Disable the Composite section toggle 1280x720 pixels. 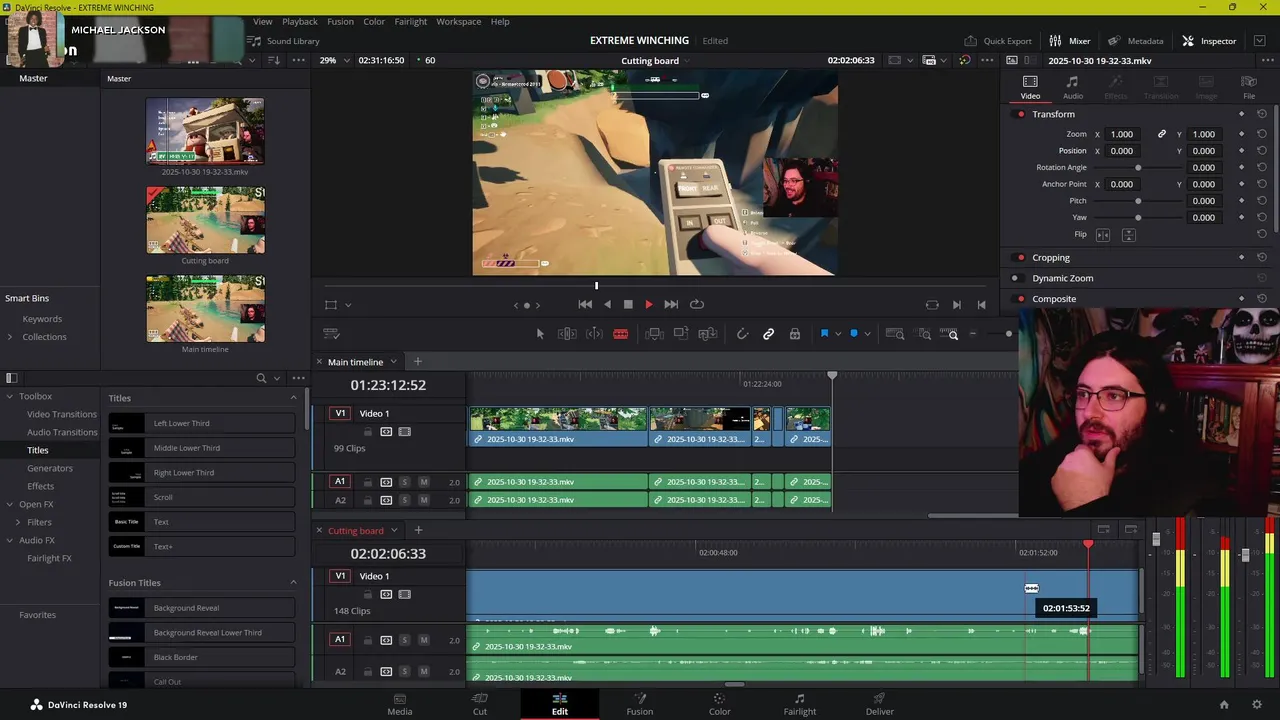click(1020, 299)
